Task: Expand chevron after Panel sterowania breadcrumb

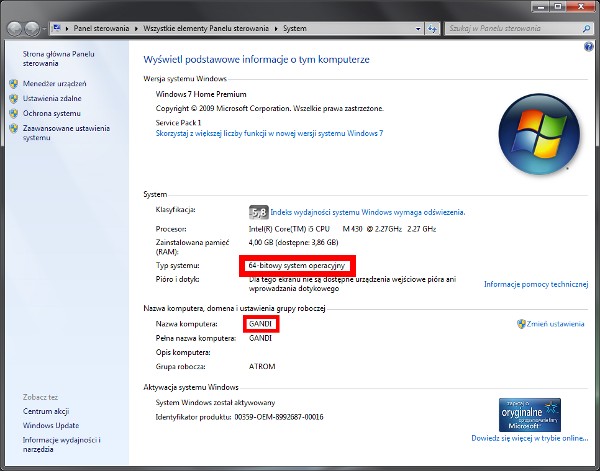Action: 136,29
